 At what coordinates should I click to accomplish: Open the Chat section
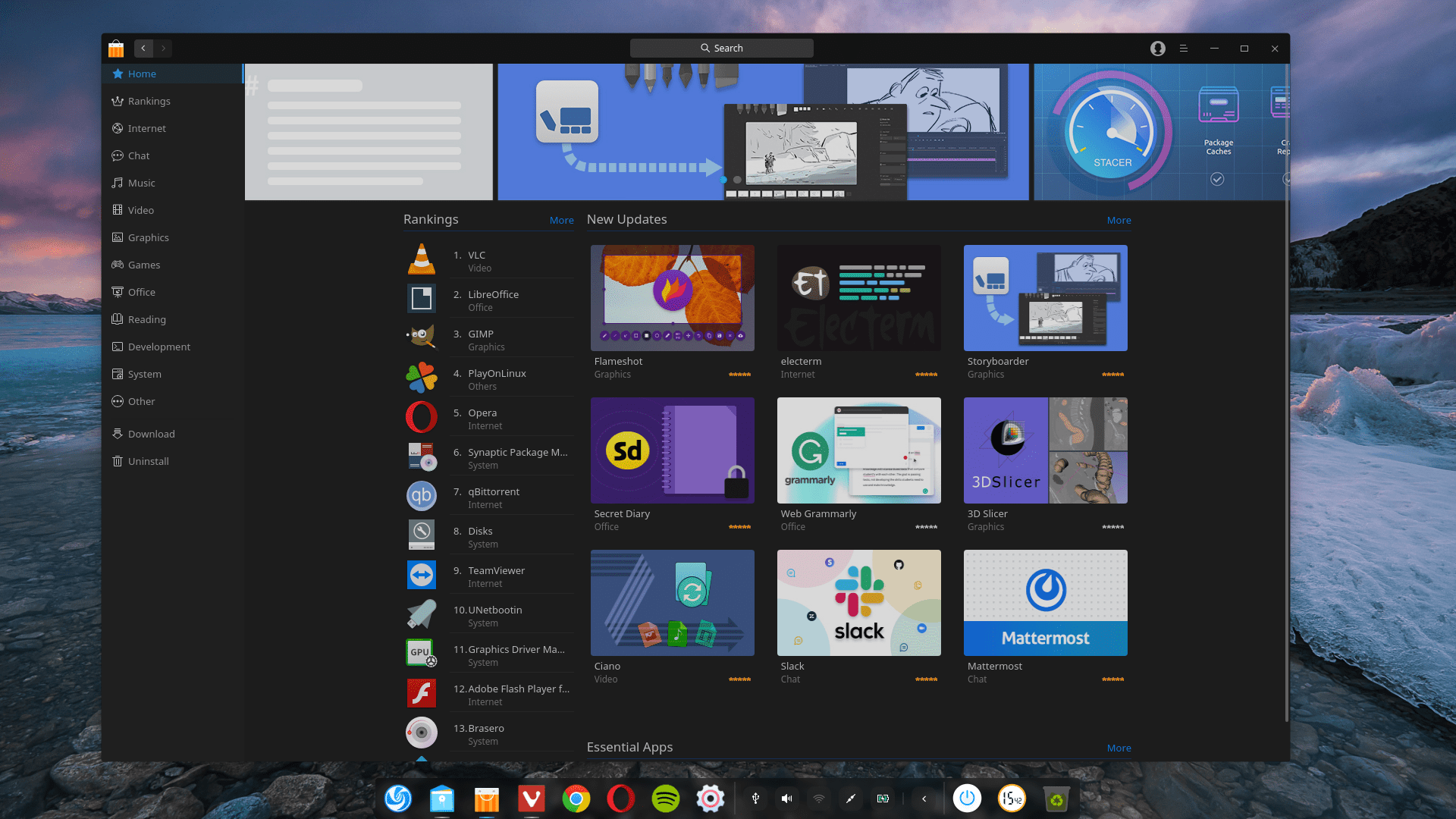[x=139, y=155]
